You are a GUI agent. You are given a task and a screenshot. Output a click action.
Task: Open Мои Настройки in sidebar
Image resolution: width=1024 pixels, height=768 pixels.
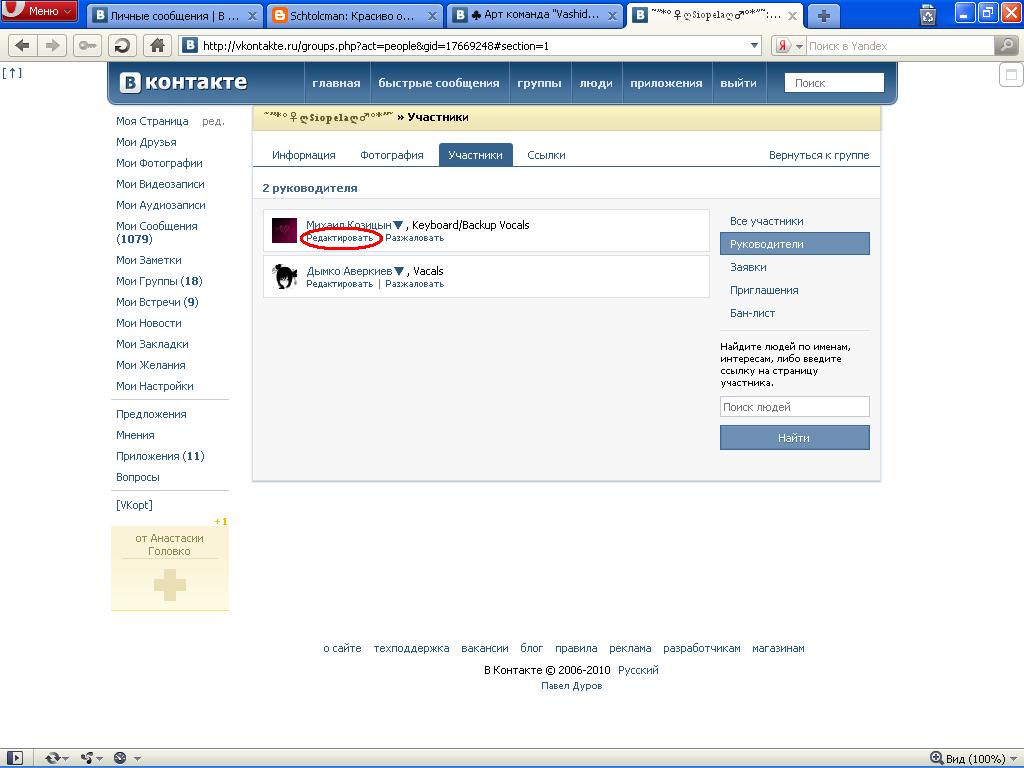point(155,386)
